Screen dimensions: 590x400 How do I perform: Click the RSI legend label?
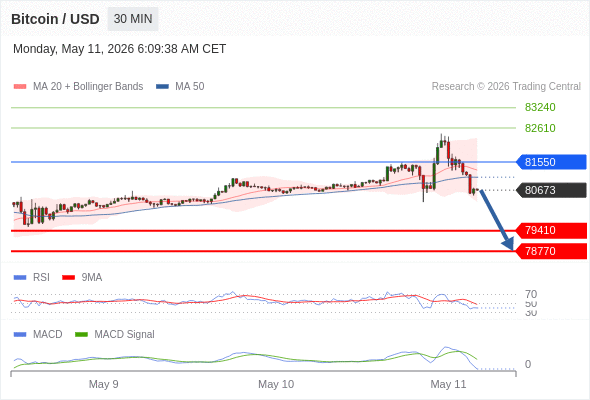tap(41, 278)
